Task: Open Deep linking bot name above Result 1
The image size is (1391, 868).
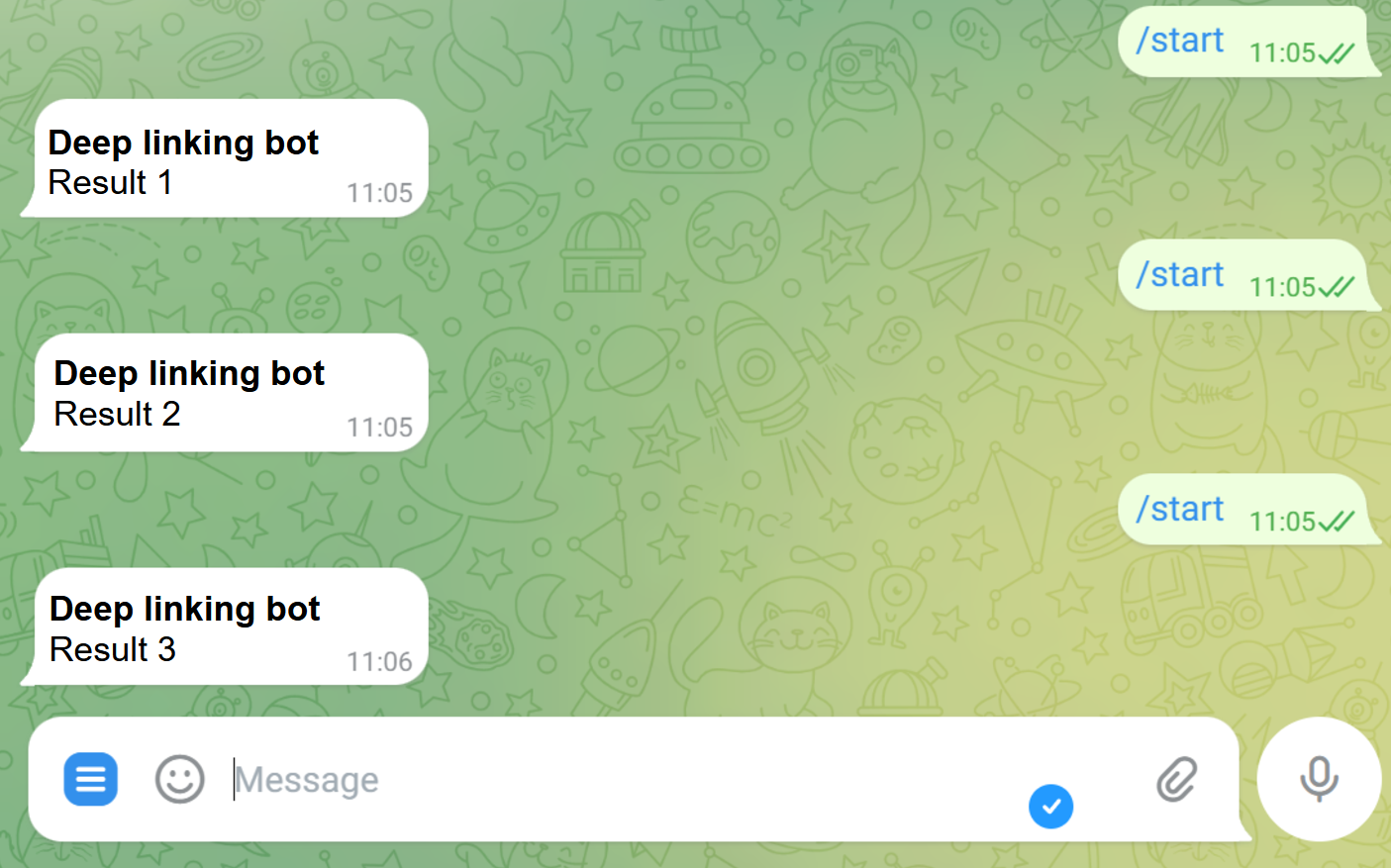Action: [x=183, y=143]
